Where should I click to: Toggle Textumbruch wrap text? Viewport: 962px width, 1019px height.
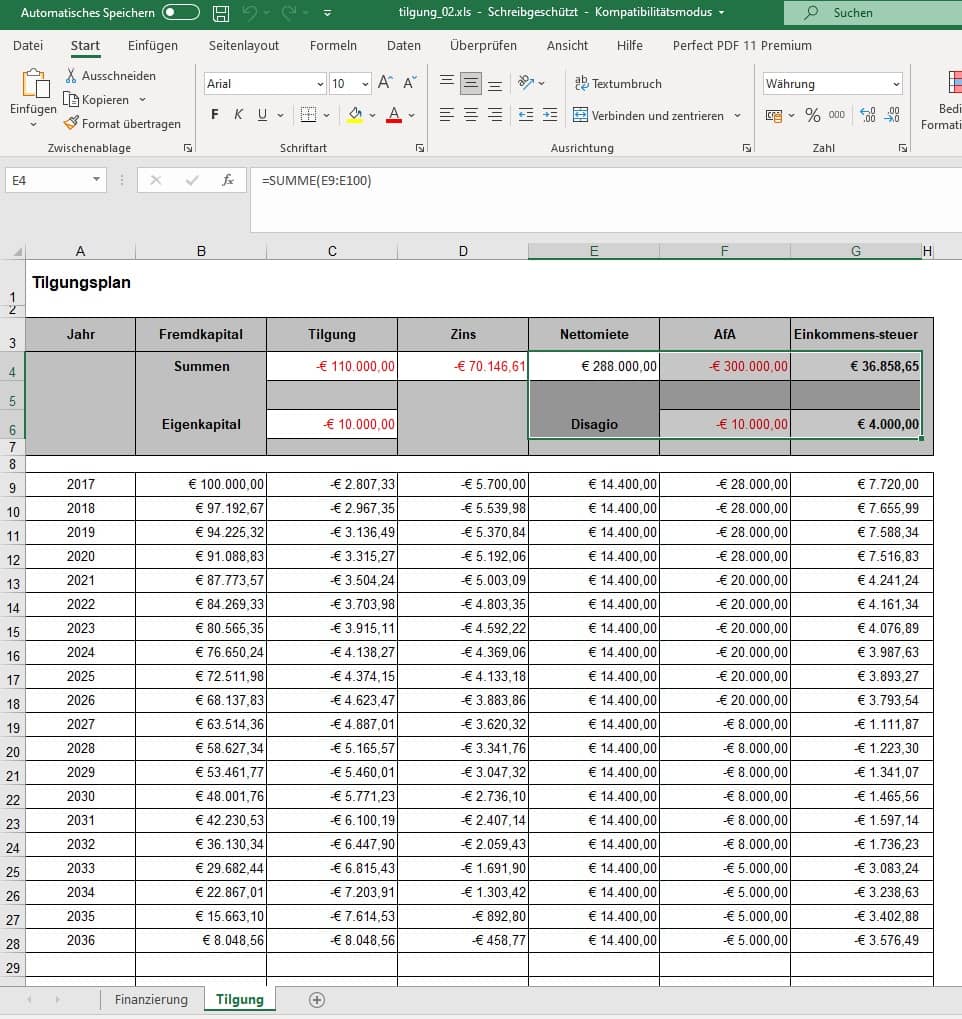click(617, 84)
